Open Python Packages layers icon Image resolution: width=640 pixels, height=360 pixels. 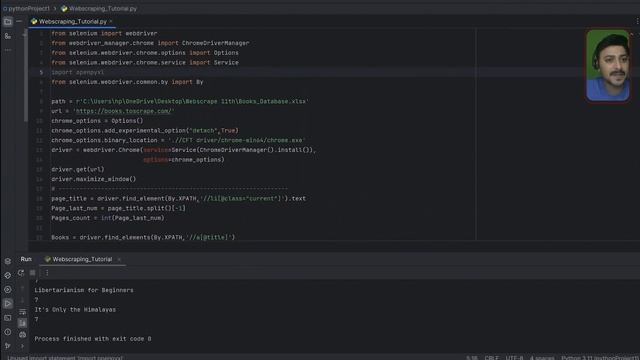tap(8, 261)
